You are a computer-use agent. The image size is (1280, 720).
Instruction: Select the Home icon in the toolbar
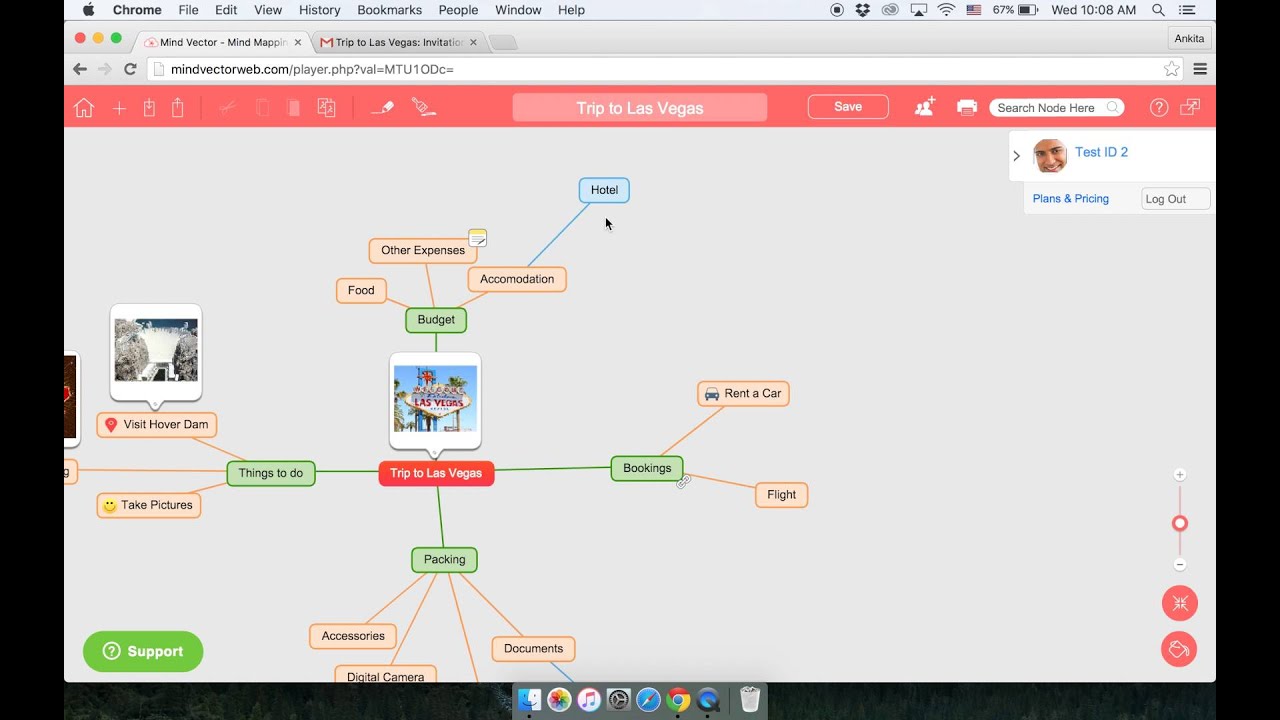84,106
